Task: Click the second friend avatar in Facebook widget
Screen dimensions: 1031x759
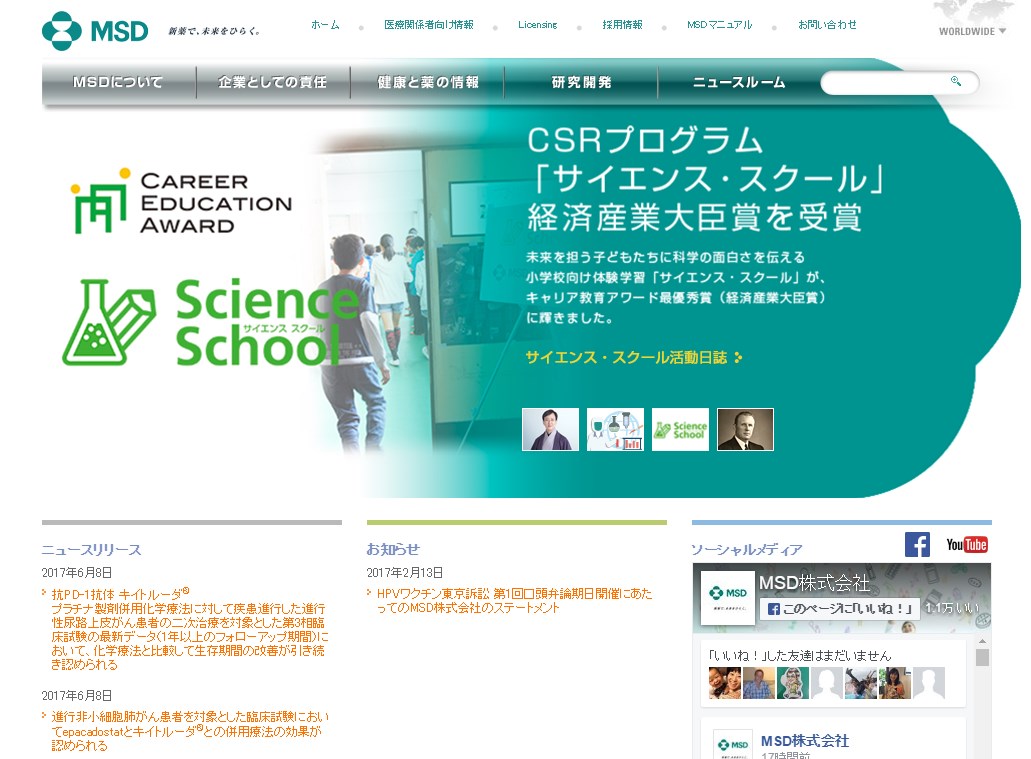Action: coord(759,683)
